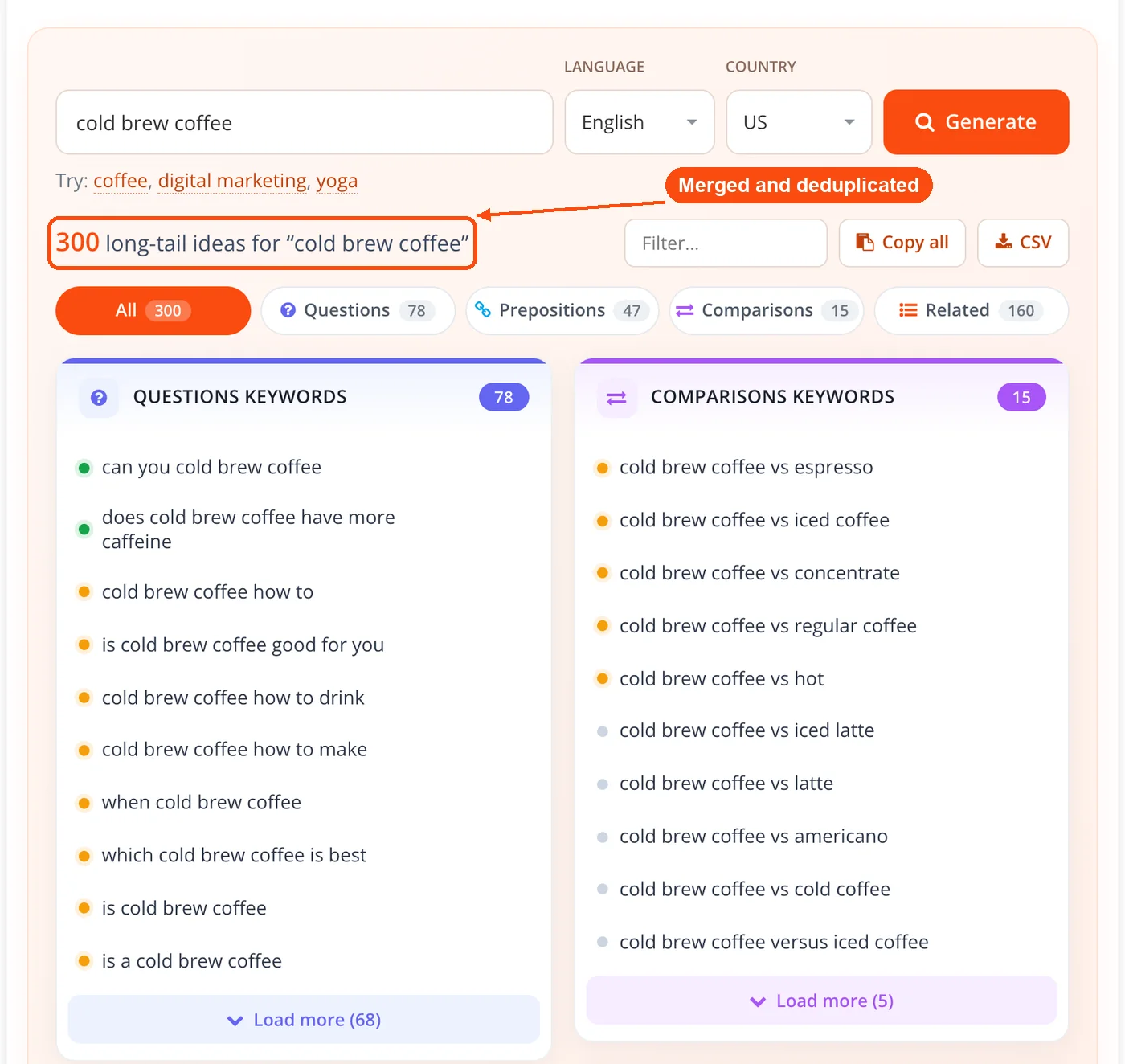
Task: Select 'which cold brew coffee is best'
Action: (234, 855)
